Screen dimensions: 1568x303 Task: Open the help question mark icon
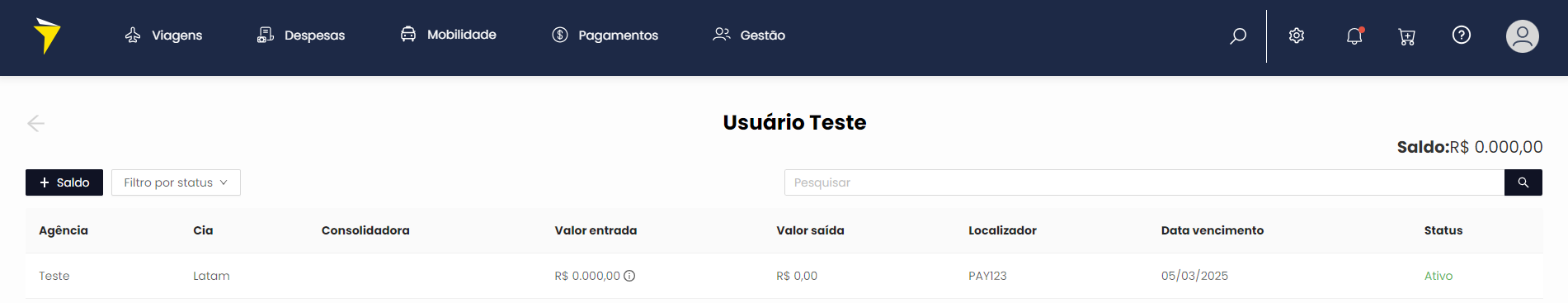point(1462,35)
